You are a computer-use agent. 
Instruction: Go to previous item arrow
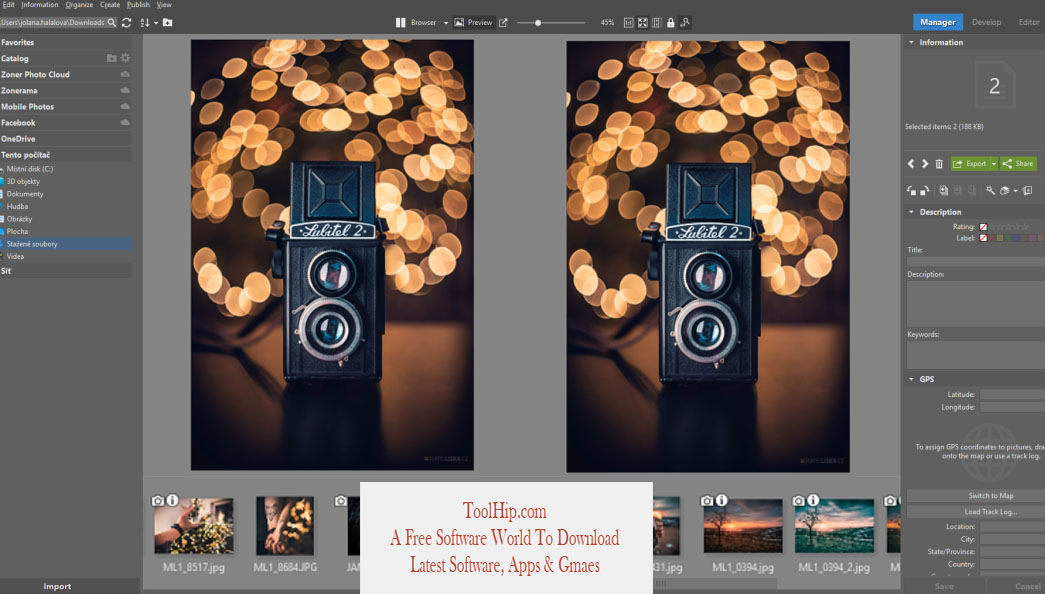911,163
